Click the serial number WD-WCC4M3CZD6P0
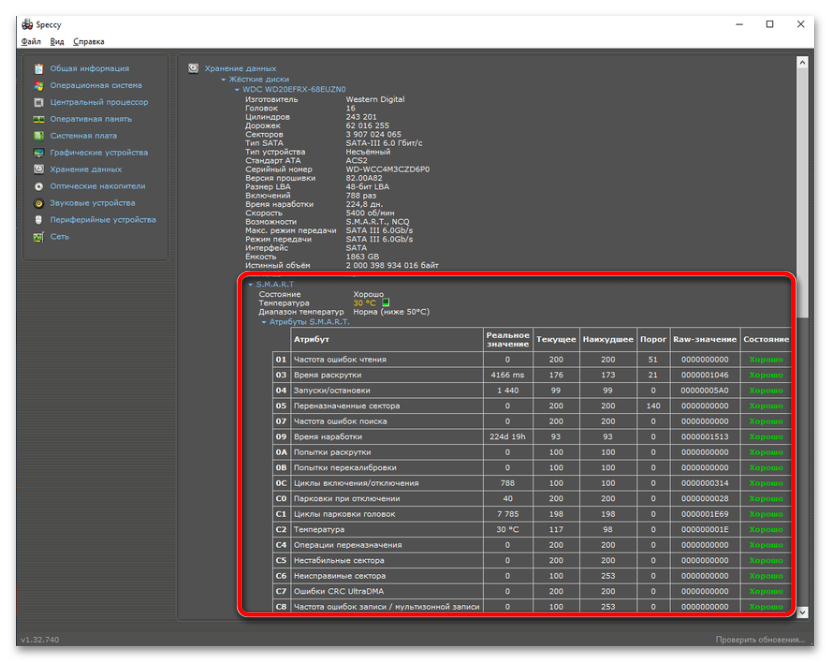The height and width of the screenshot is (662, 830). [x=387, y=170]
